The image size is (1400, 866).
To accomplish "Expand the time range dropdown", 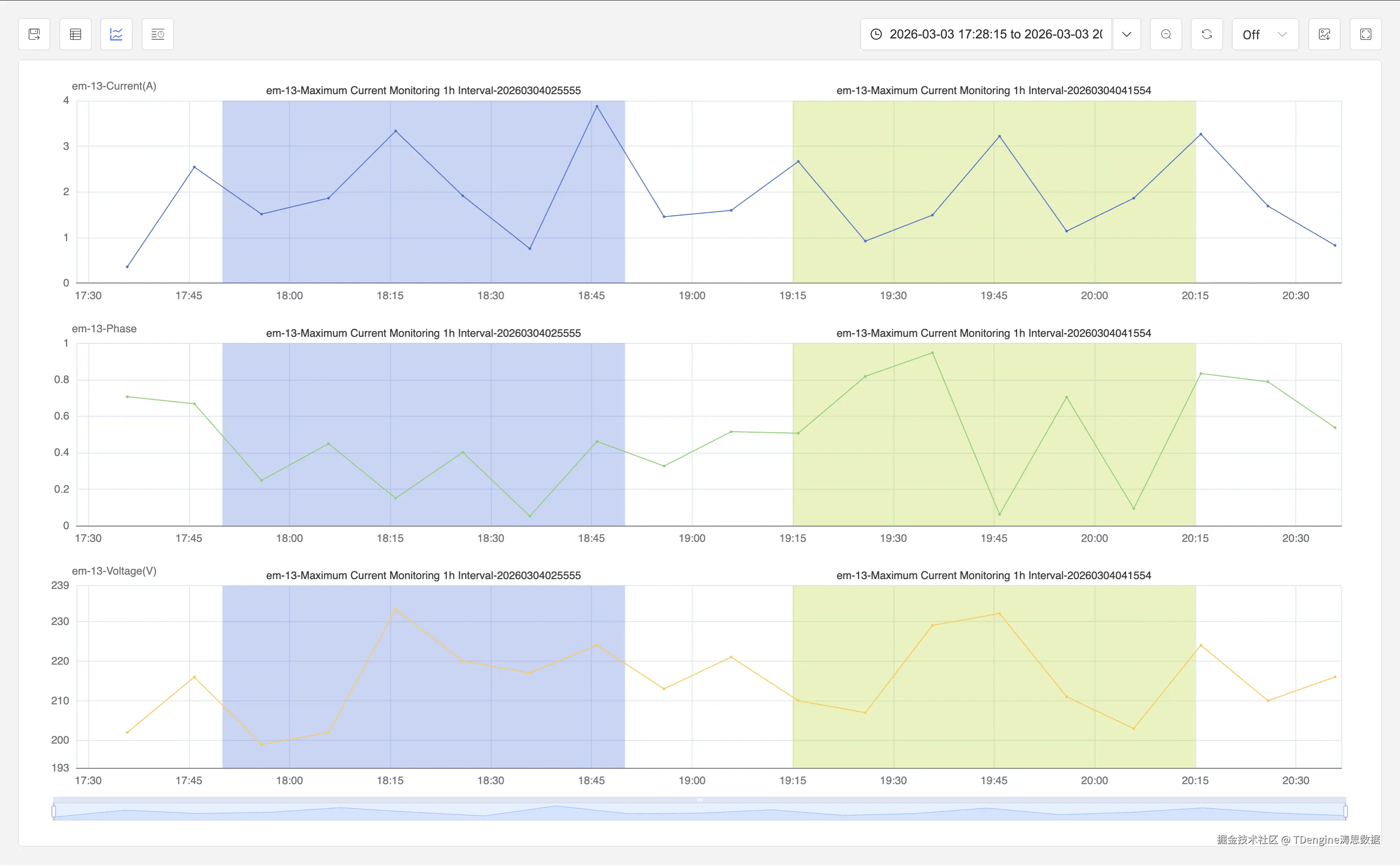I will point(1127,34).
